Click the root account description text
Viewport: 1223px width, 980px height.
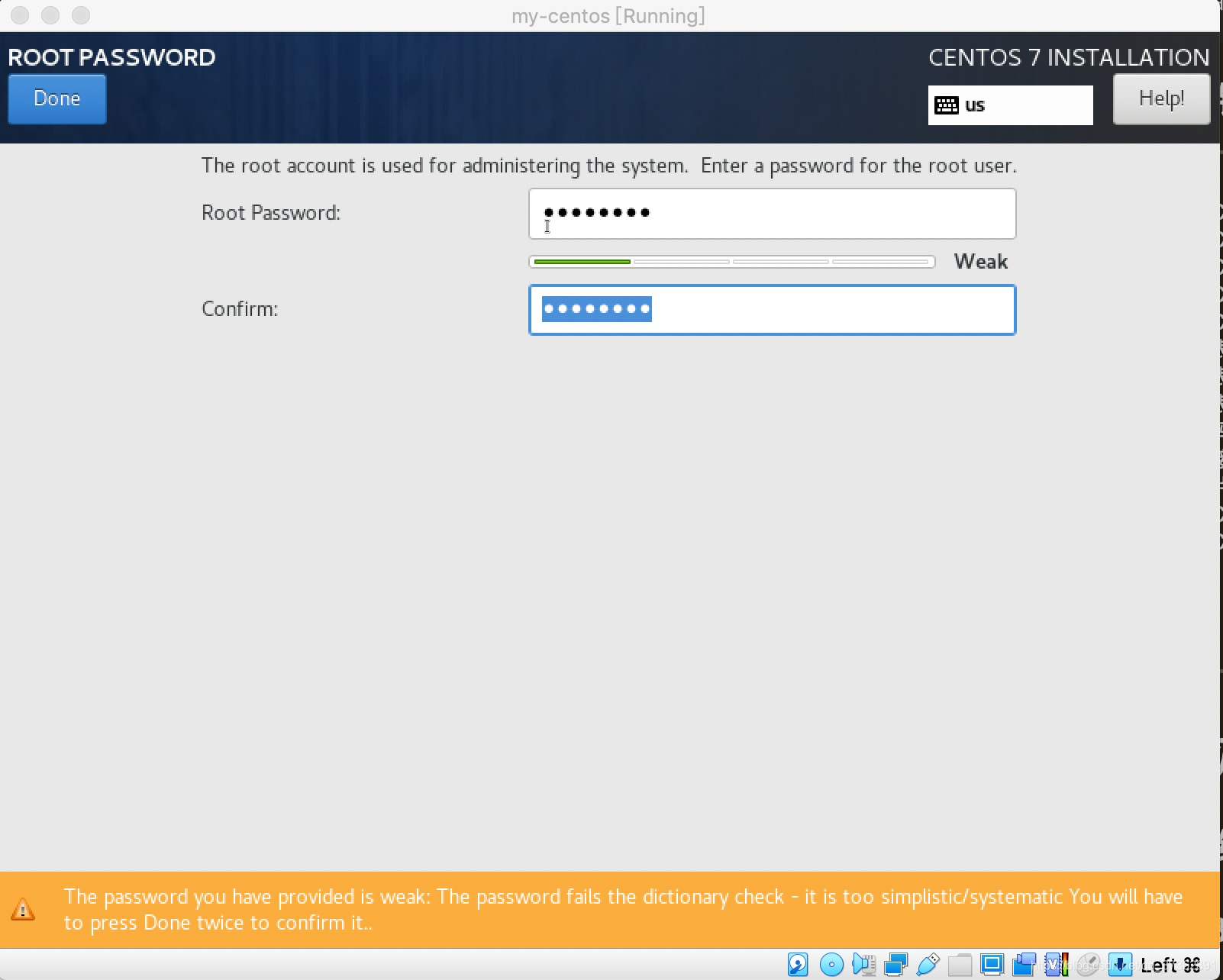coord(608,166)
